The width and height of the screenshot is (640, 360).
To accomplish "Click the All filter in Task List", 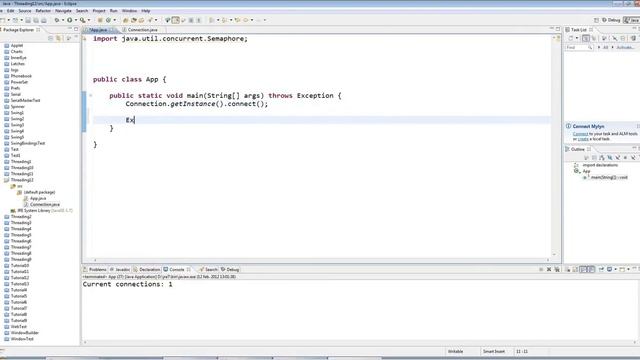I will pyautogui.click(x=605, y=47).
